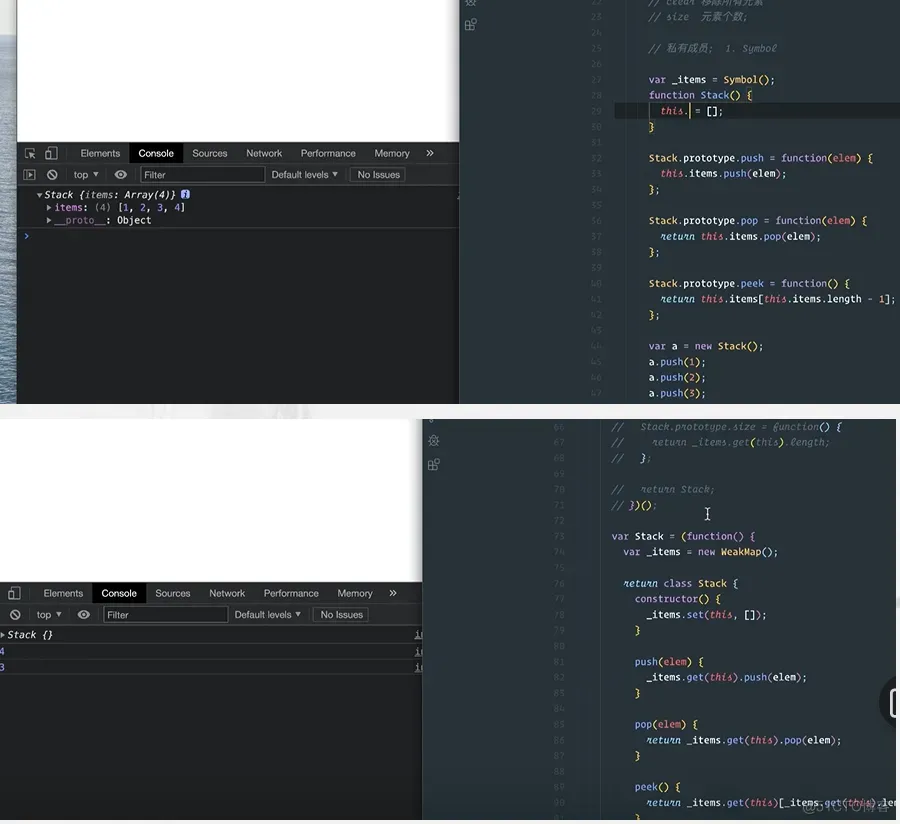Focus the Filter field in Stack {} console
900x824 pixels.
pyautogui.click(x=165, y=615)
